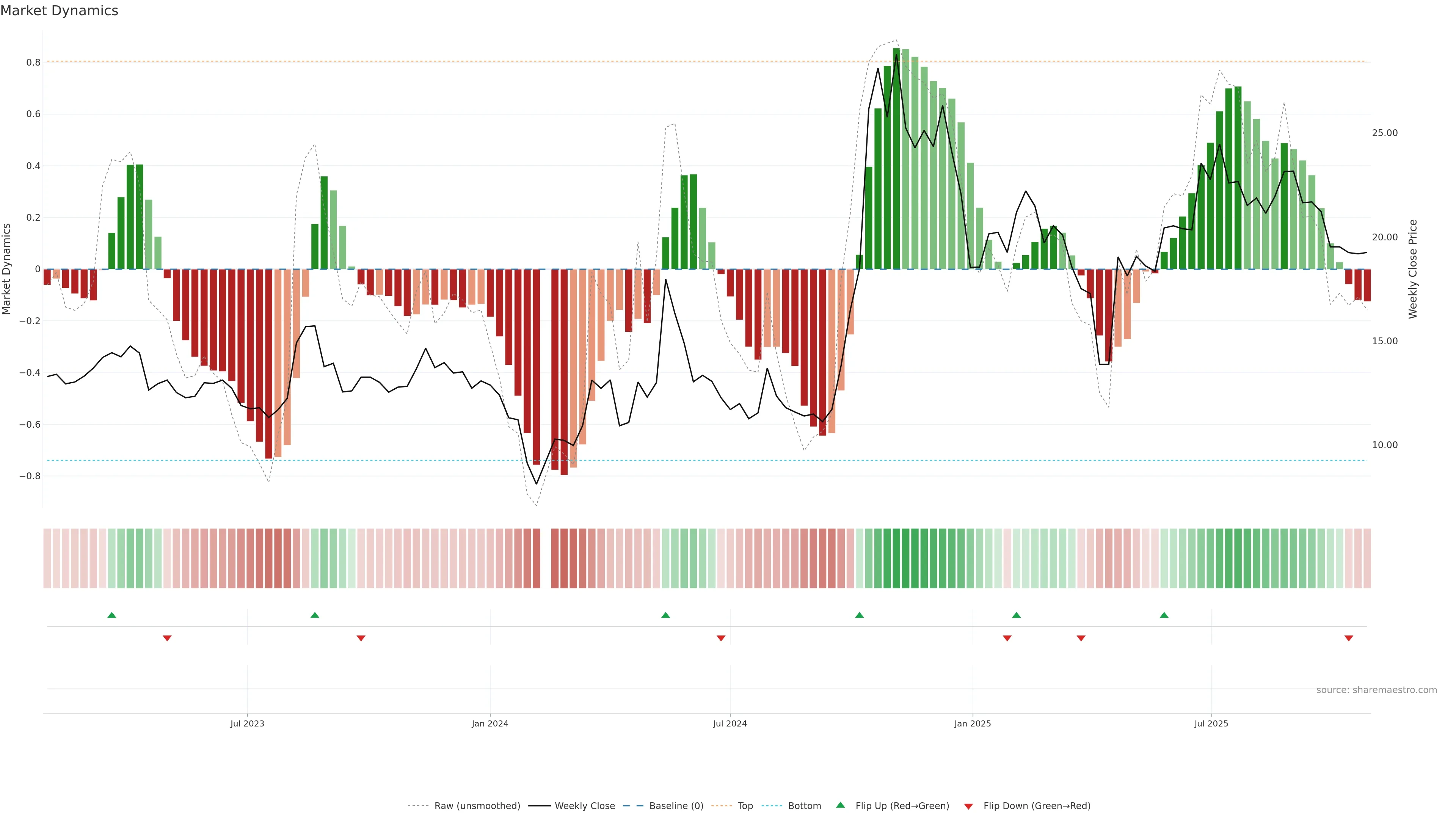Click the Flip Down legend triangle icon
Image resolution: width=1456 pixels, height=819 pixels.
[x=968, y=806]
